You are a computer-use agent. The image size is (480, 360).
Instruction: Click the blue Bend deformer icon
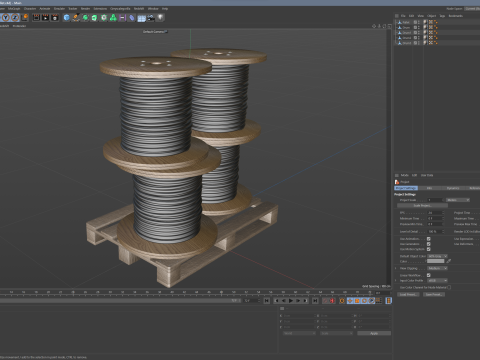coord(132,17)
